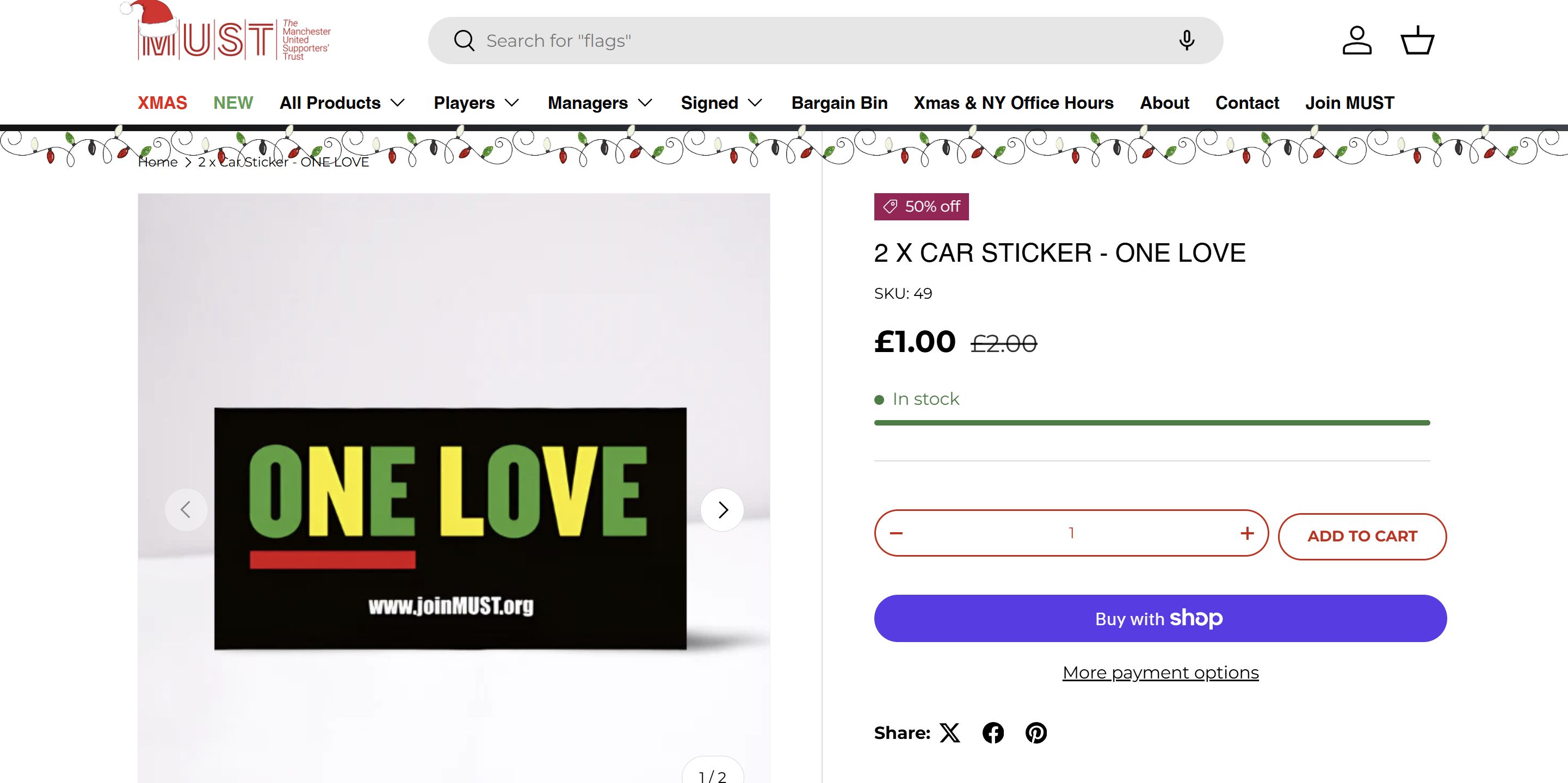The height and width of the screenshot is (783, 1568).
Task: Click the search magnifier icon
Action: pyautogui.click(x=464, y=41)
